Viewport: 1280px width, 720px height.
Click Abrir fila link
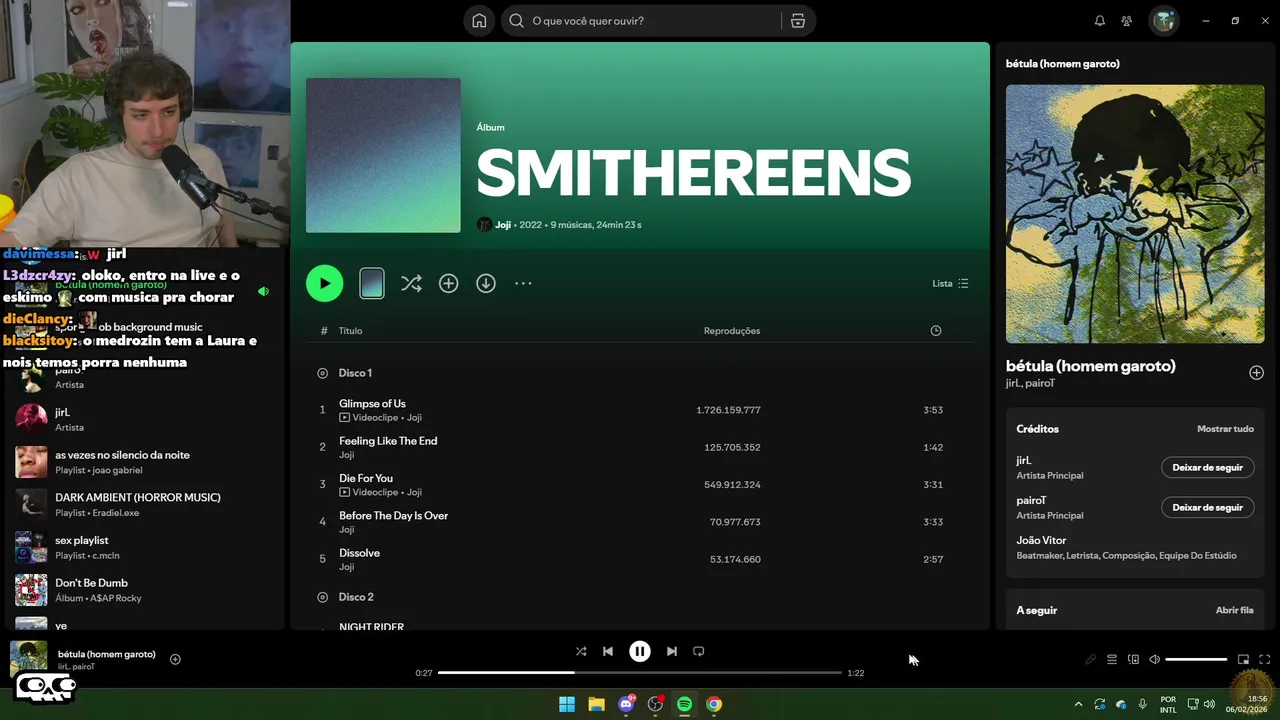pos(1234,610)
